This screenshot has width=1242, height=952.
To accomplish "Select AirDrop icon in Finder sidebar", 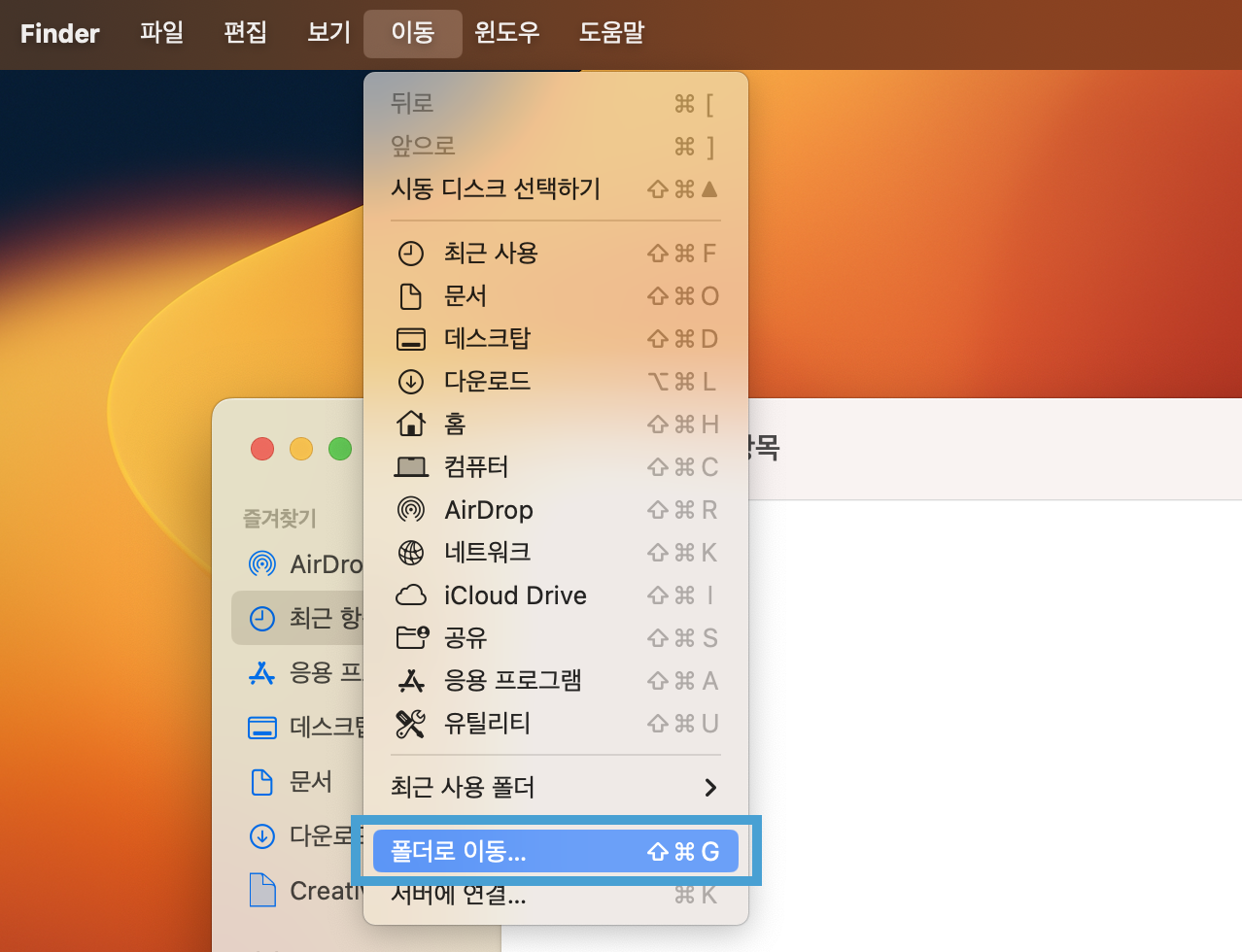I will coord(262,563).
